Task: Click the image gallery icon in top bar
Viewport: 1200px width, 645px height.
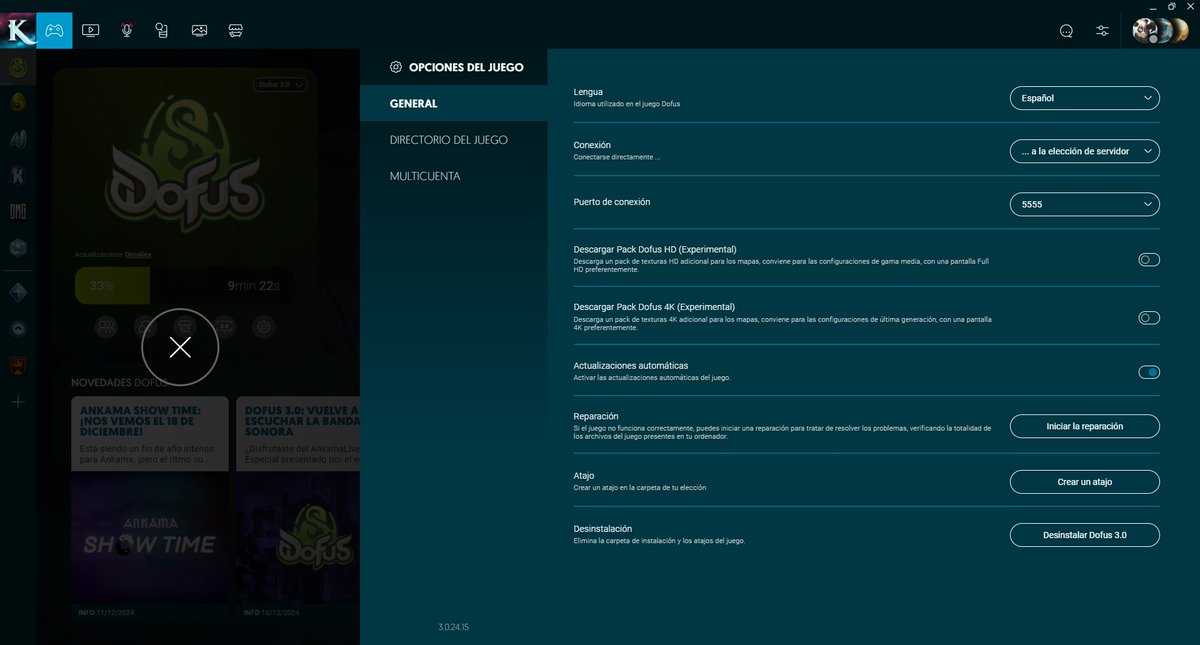Action: coord(199,30)
